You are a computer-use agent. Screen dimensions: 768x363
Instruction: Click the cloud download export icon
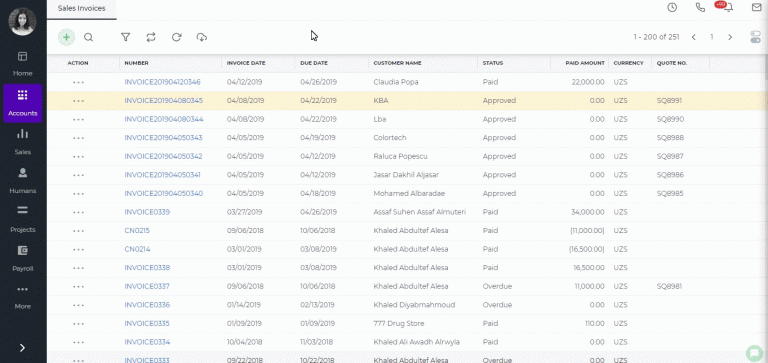(202, 37)
